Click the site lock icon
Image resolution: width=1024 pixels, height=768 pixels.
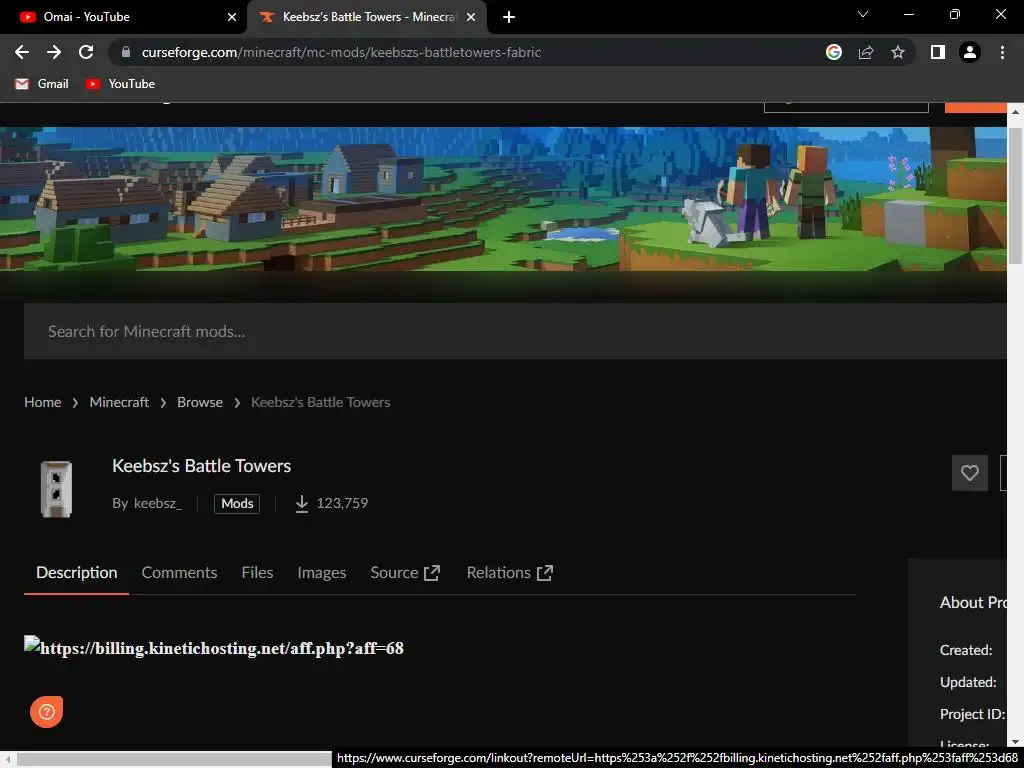(126, 52)
